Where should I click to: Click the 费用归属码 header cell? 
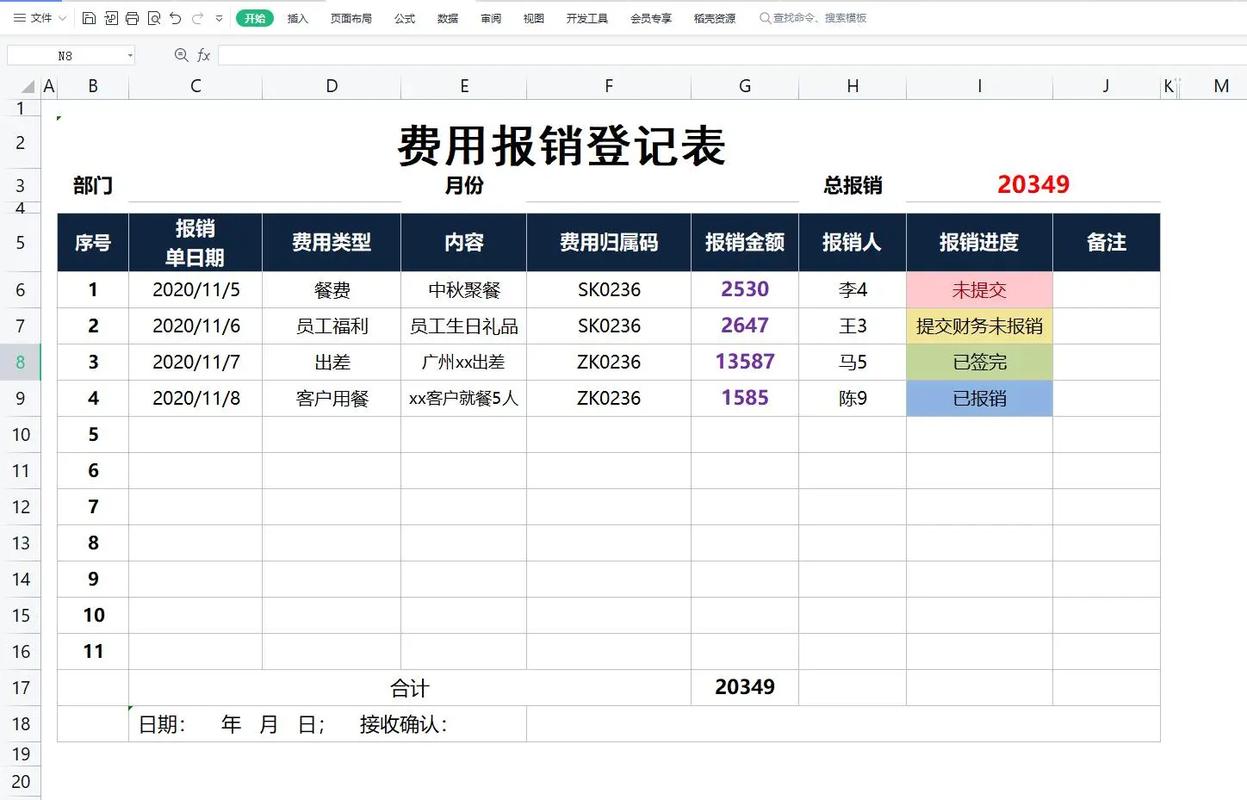point(609,242)
